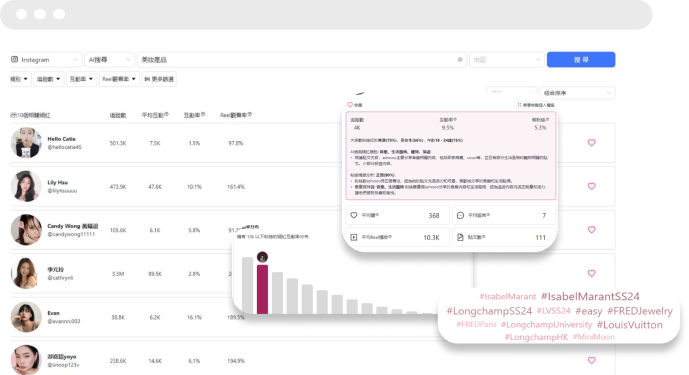This screenshot has height=375, width=689.
Task: Clear the search field with the x icon
Action: pyautogui.click(x=460, y=59)
